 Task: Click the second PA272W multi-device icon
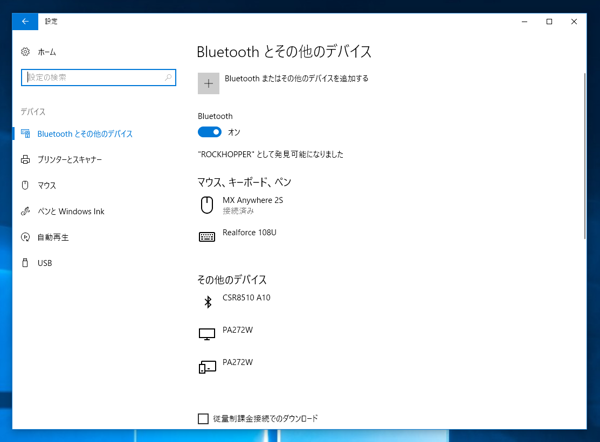click(207, 367)
